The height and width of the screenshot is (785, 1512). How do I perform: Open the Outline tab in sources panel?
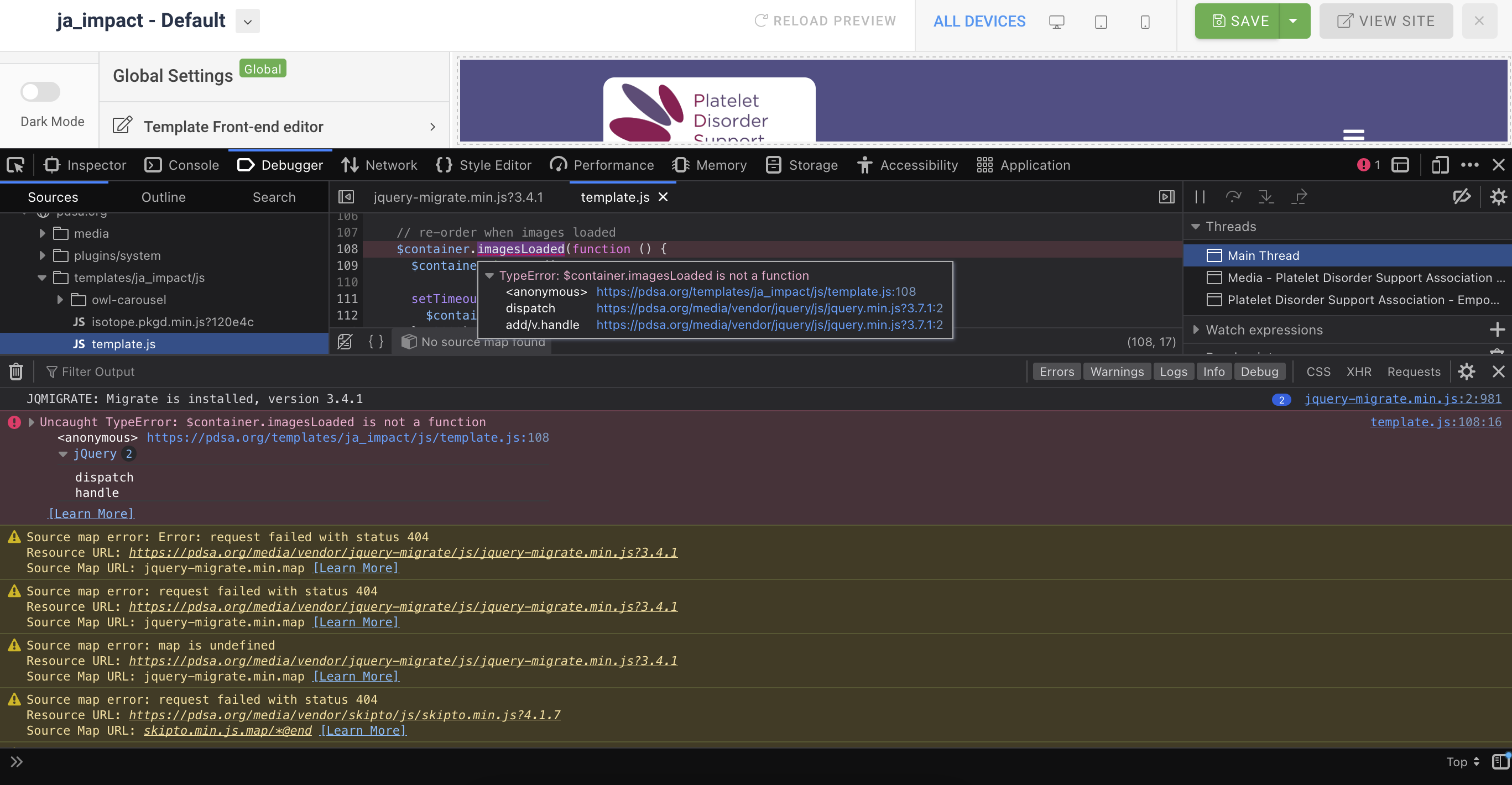163,198
